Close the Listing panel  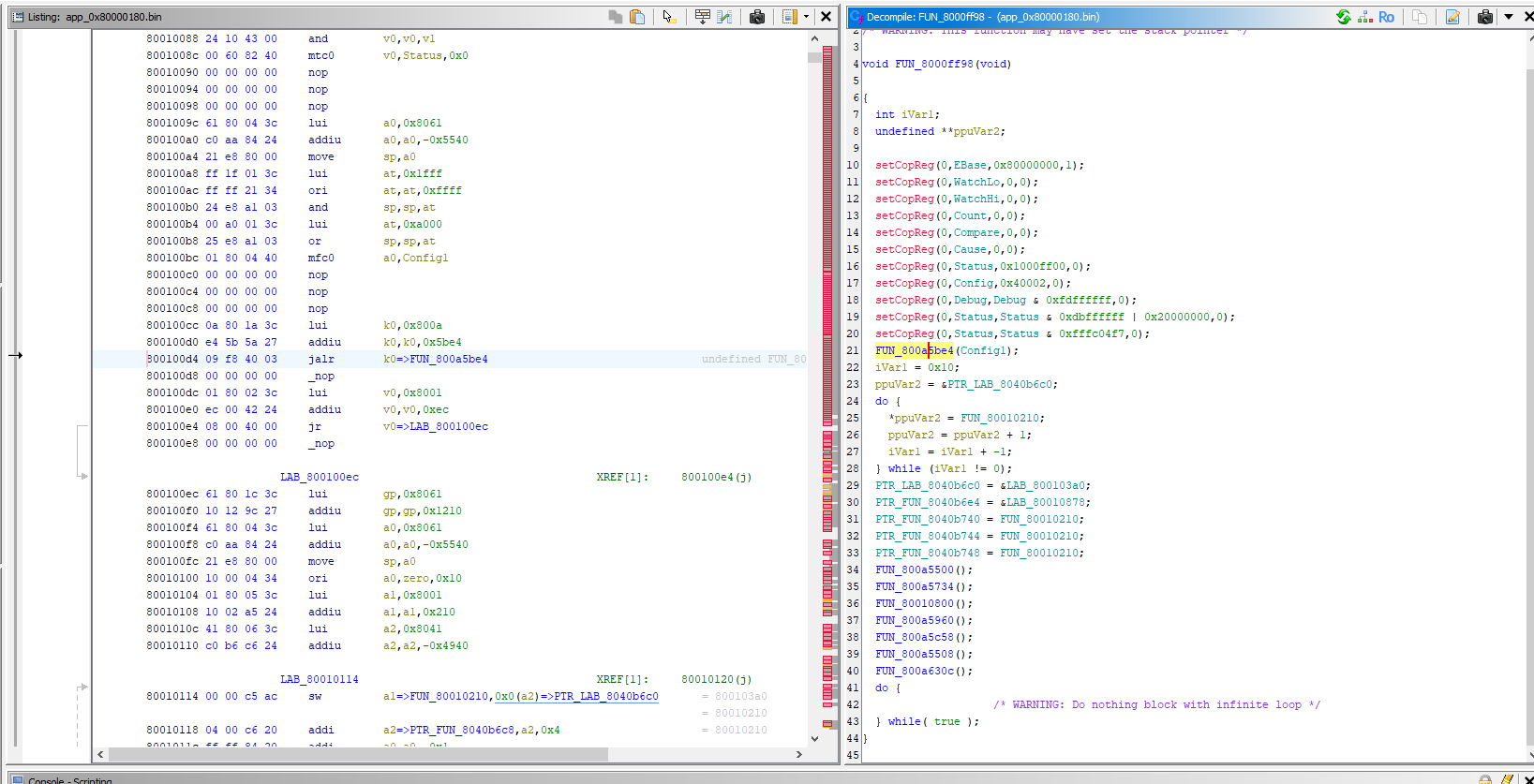[826, 17]
